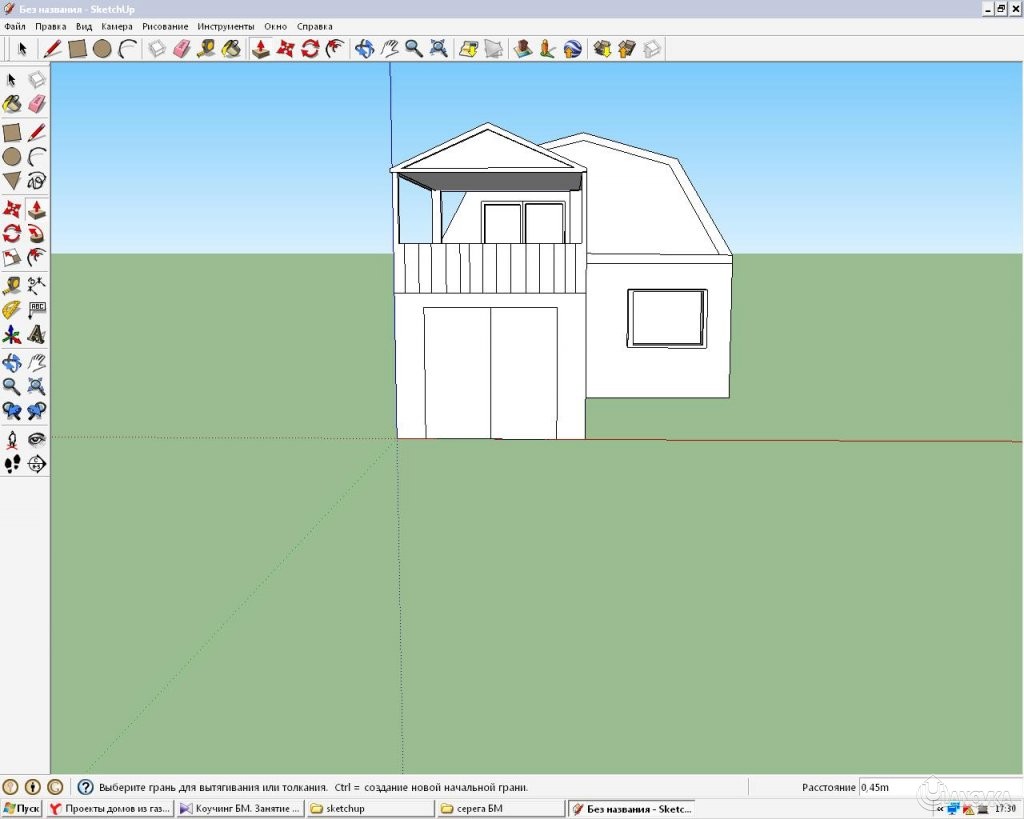
Task: Activate the Walk tool footprints icon
Action: [x=12, y=464]
